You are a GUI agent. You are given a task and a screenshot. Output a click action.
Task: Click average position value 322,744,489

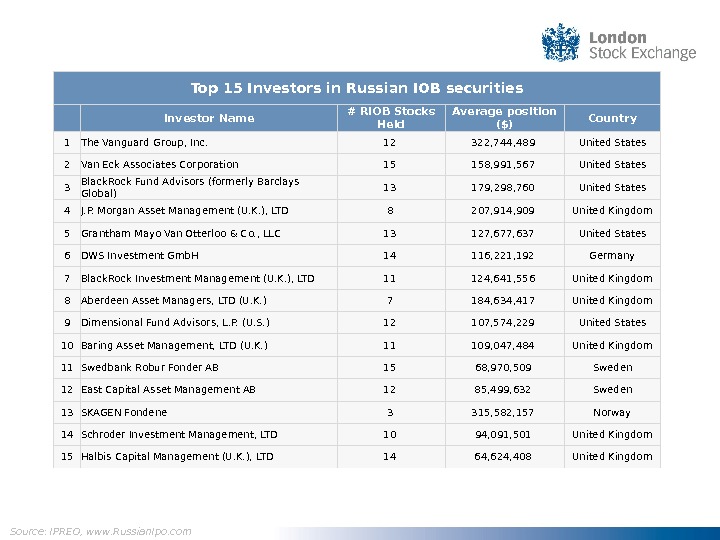(503, 142)
